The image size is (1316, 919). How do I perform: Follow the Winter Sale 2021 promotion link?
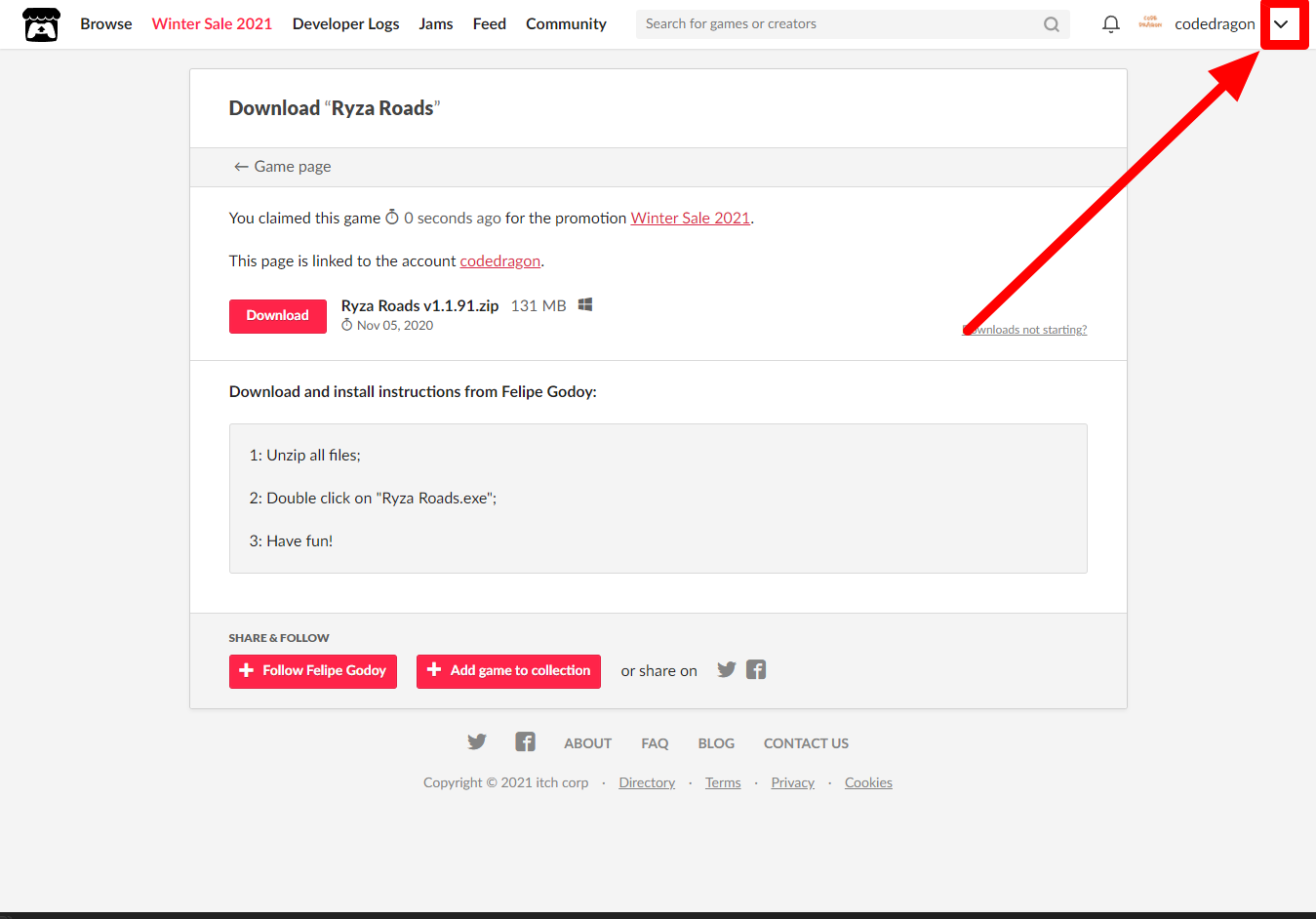click(691, 218)
